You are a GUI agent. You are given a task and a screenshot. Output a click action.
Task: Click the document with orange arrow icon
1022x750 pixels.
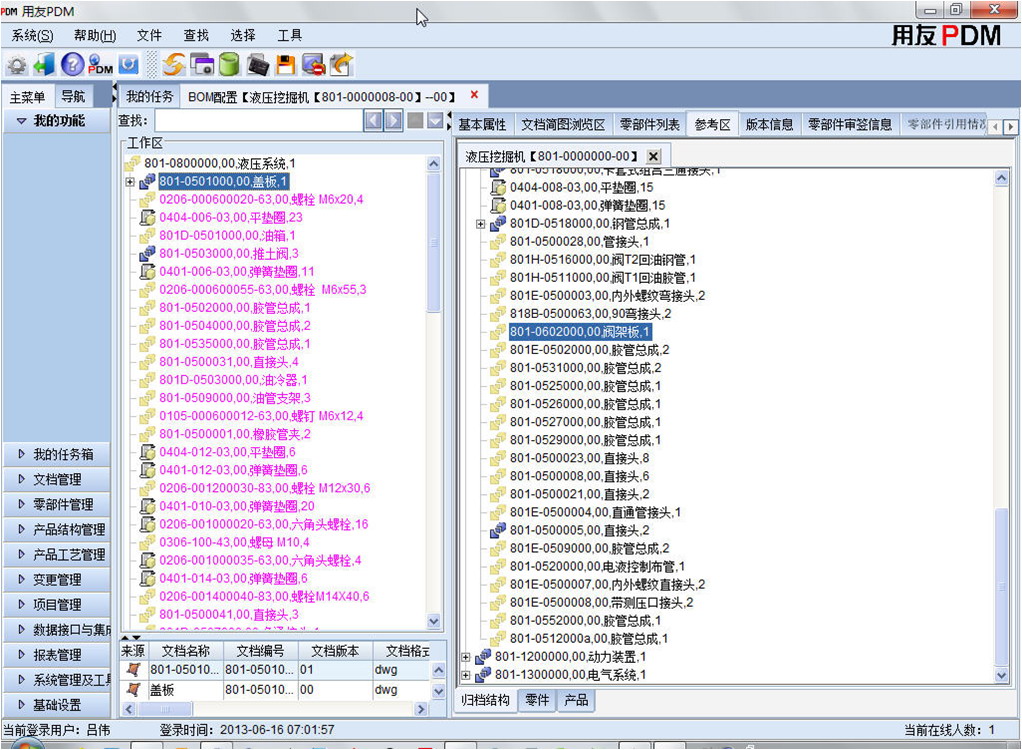coord(342,64)
